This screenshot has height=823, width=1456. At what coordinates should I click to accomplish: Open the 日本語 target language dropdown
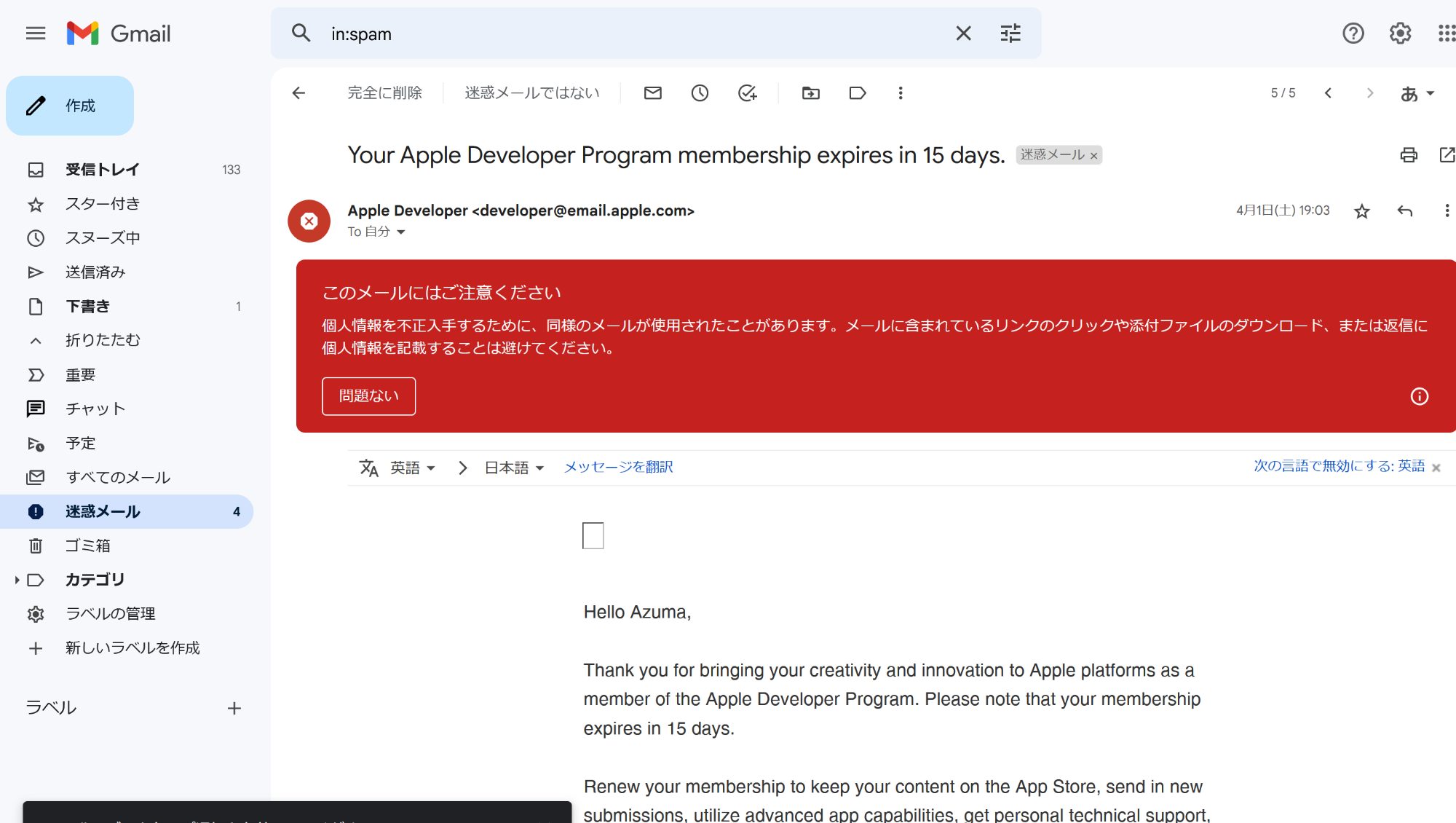coord(515,468)
